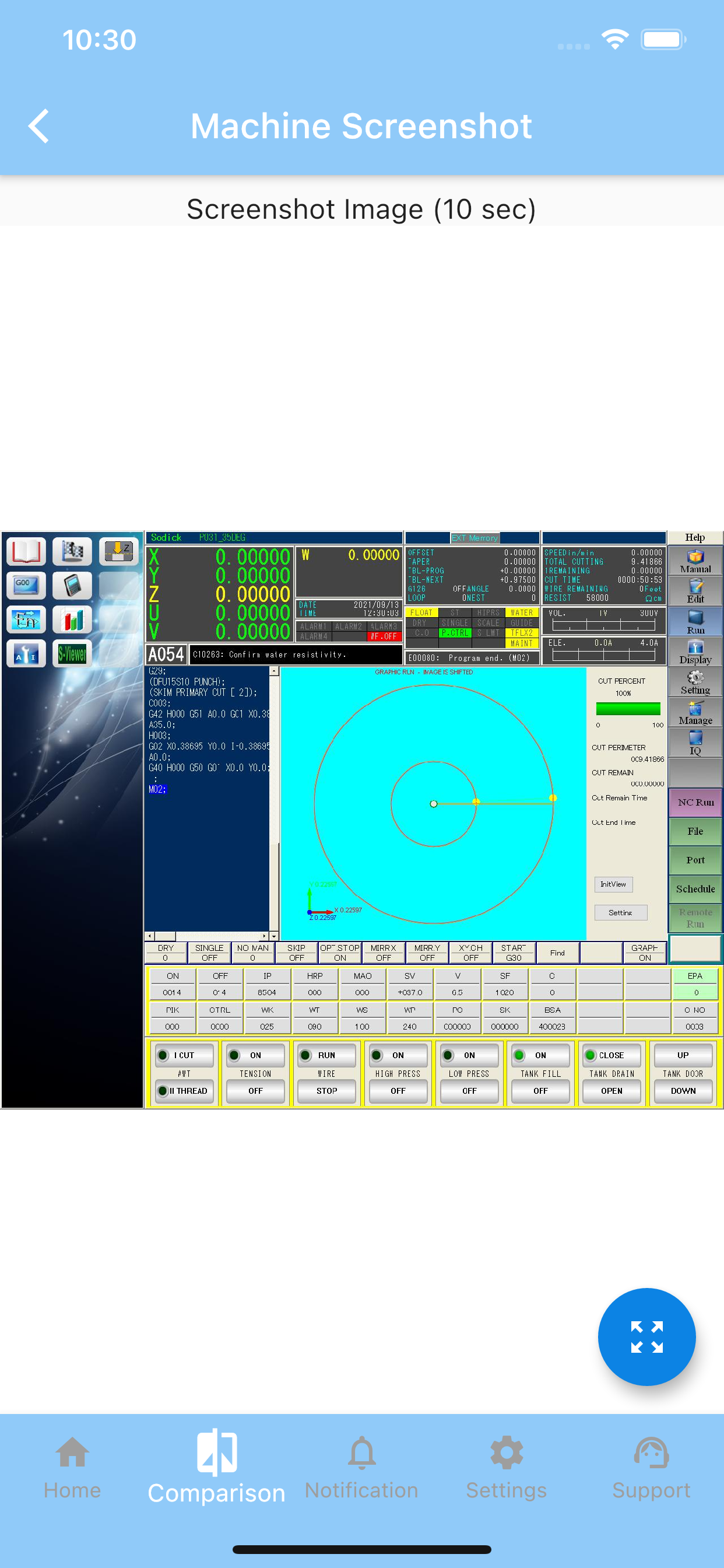Turn TENSION off
The height and width of the screenshot is (1568, 724).
pos(255,1091)
